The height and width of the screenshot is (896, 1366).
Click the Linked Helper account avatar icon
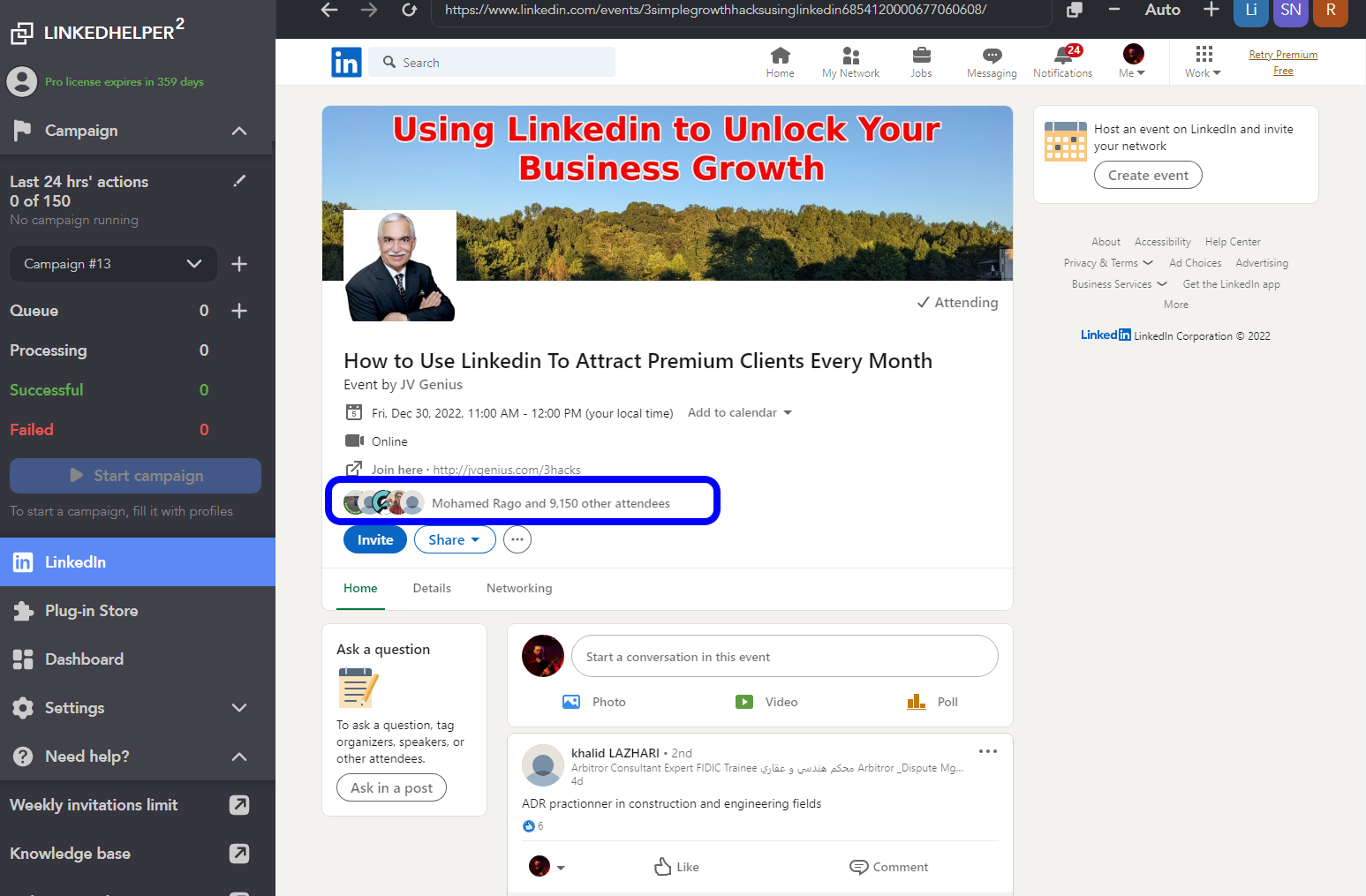pos(22,81)
